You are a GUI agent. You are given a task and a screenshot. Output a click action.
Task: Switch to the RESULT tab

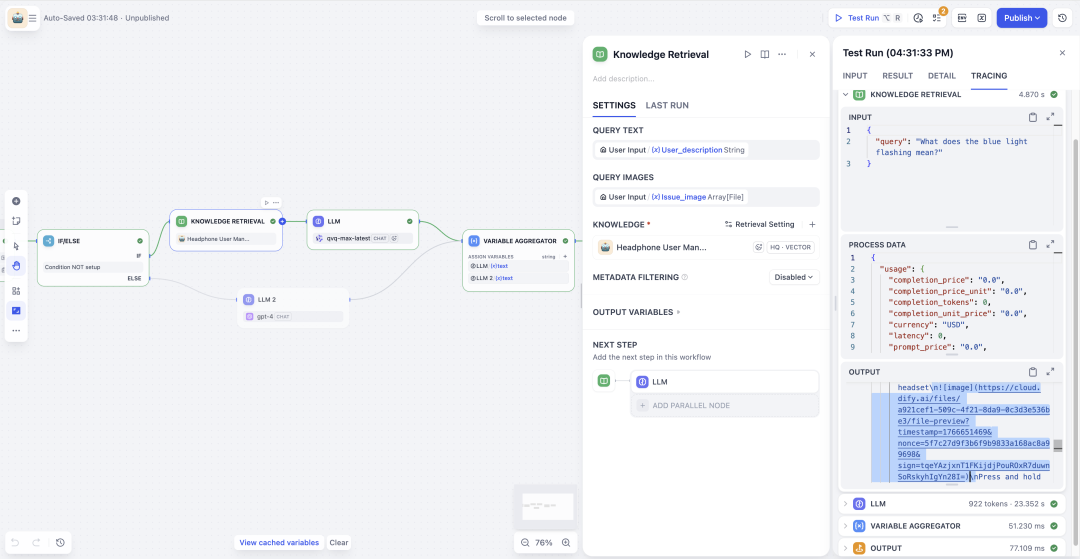click(897, 76)
